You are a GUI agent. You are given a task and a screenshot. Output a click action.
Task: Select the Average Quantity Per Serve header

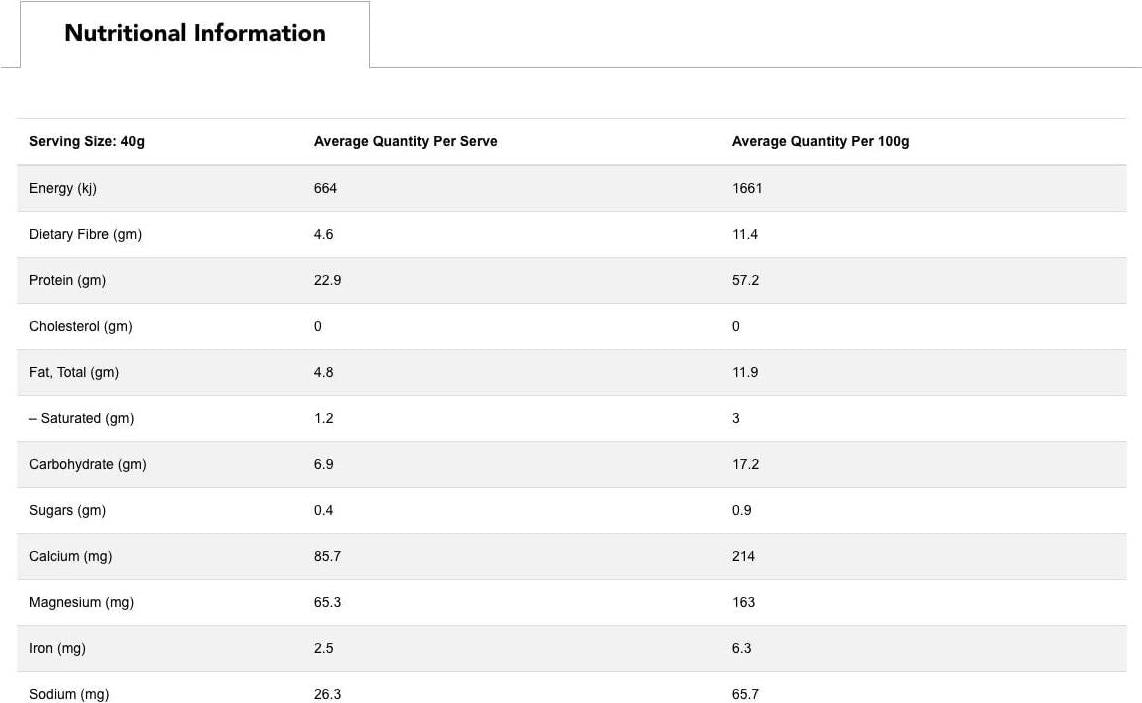pyautogui.click(x=405, y=142)
